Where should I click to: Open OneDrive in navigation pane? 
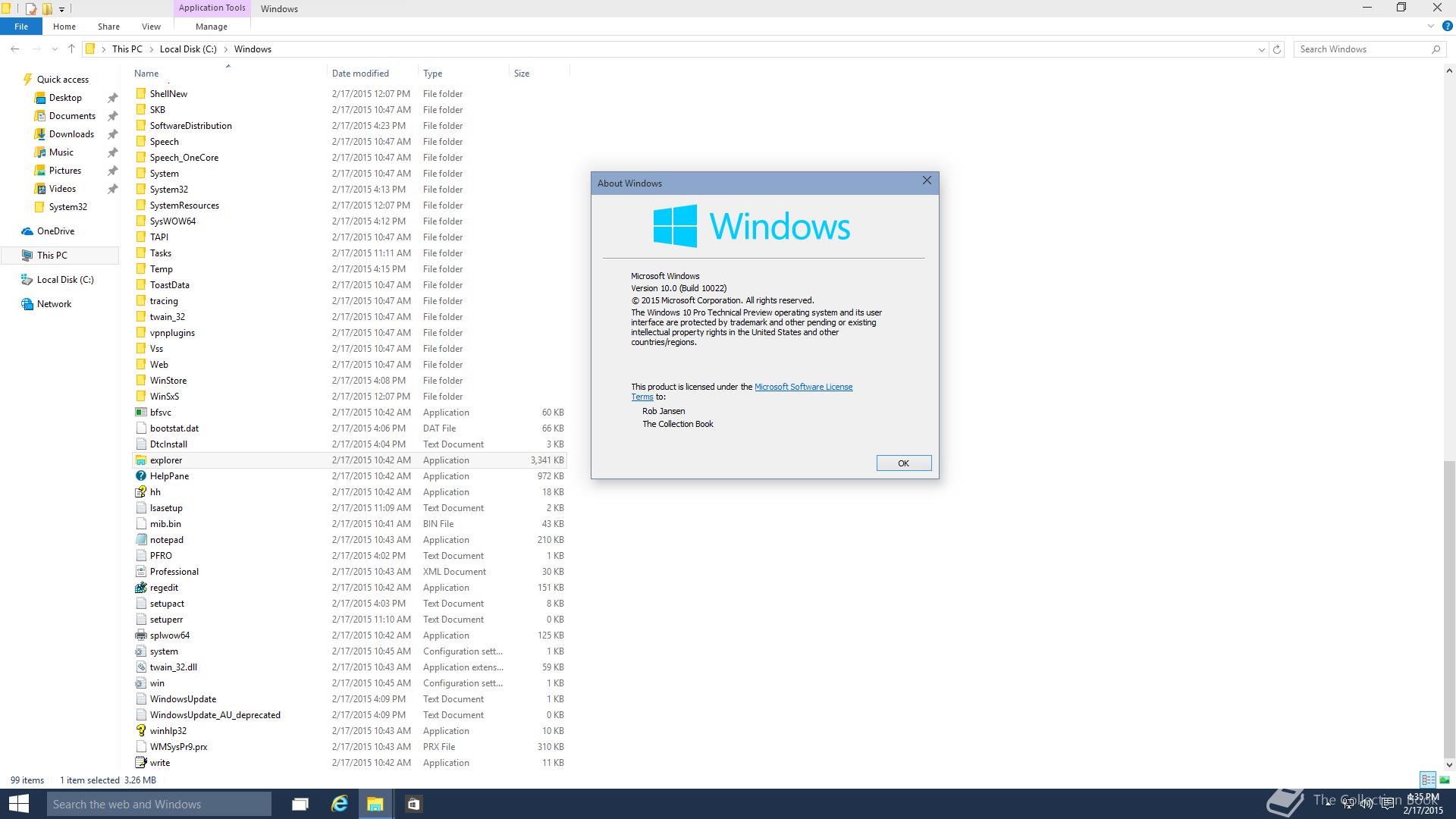(55, 231)
